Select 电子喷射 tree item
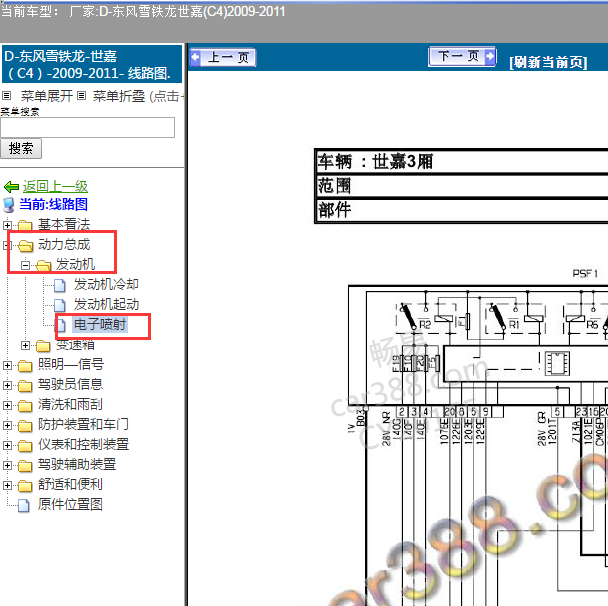The height and width of the screenshot is (606, 608). [100, 324]
